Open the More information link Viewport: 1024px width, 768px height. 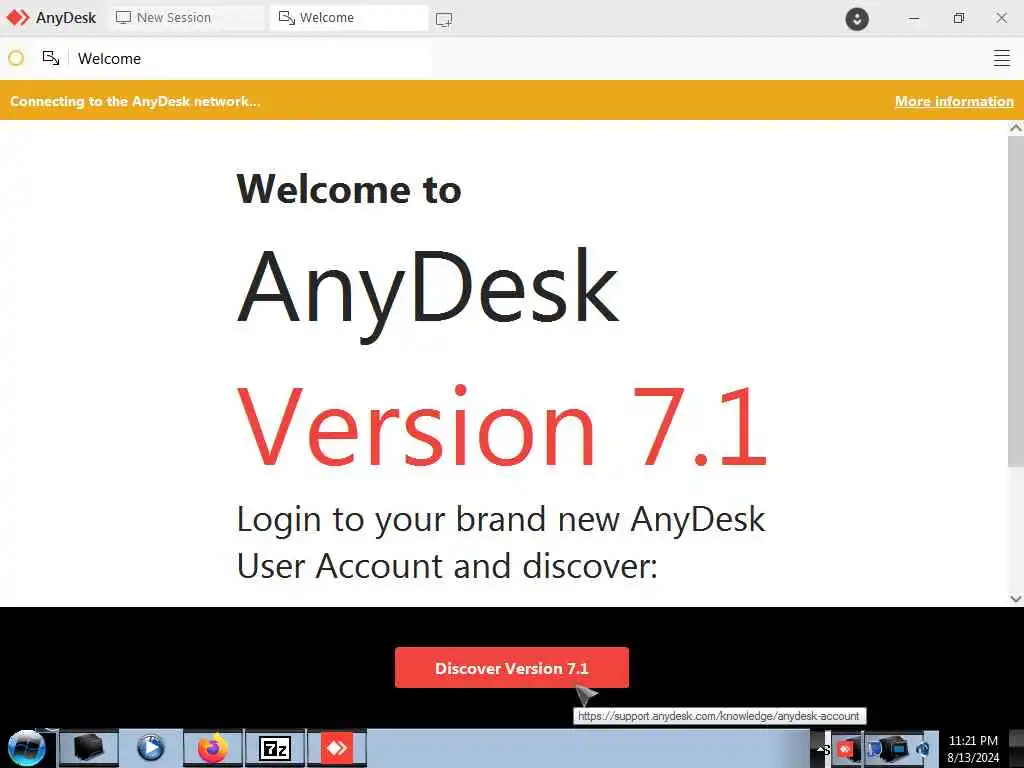point(954,101)
